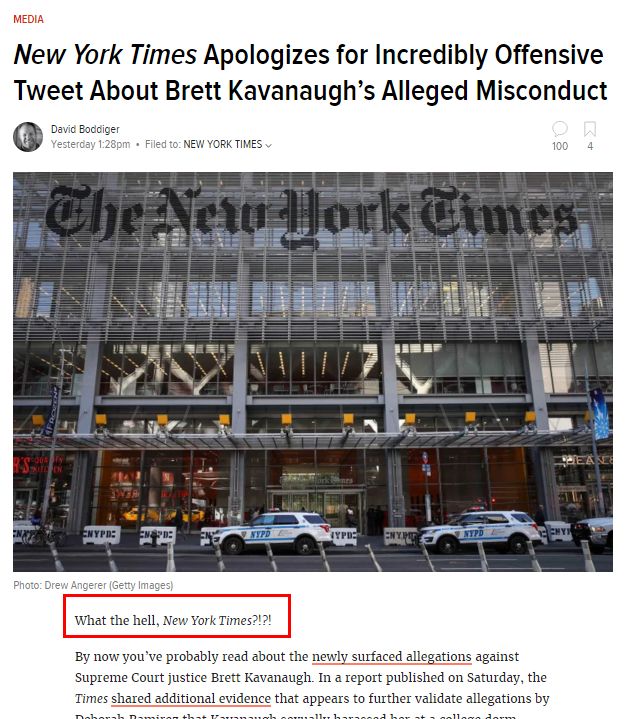The height and width of the screenshot is (719, 630).
Task: Click the bookmark count of 4
Action: tap(590, 146)
